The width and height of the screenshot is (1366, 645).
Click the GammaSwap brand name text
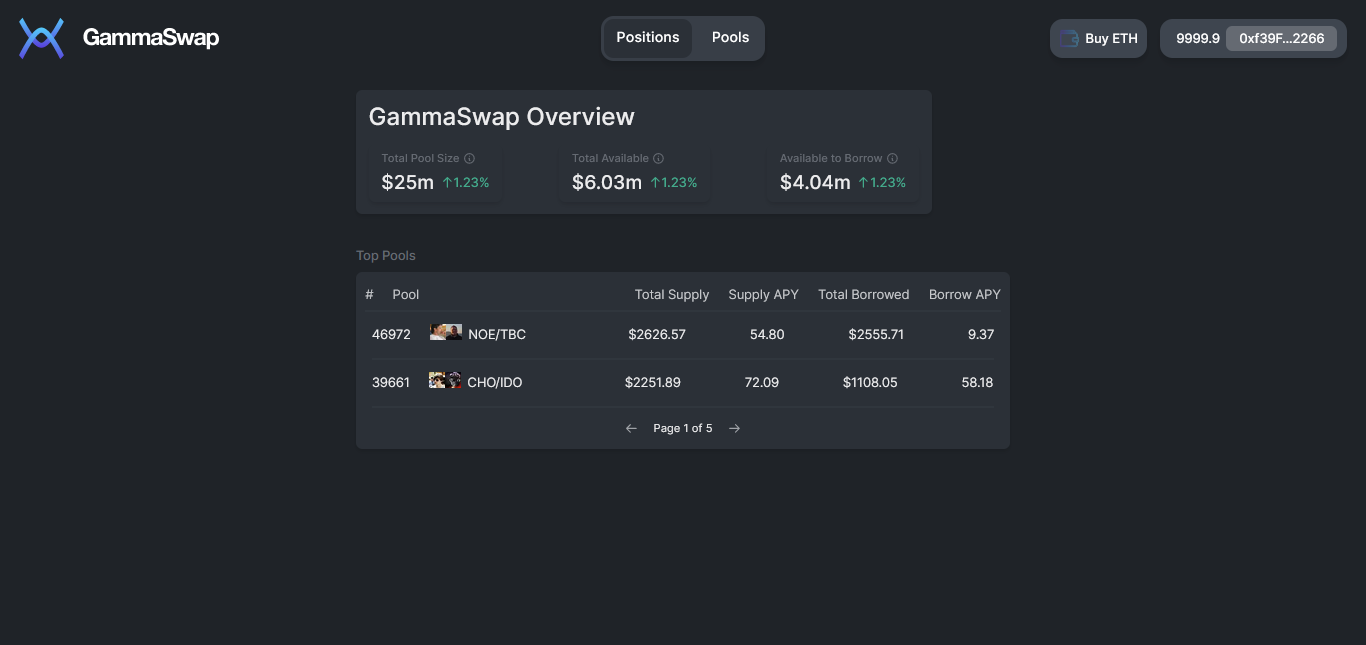click(151, 38)
